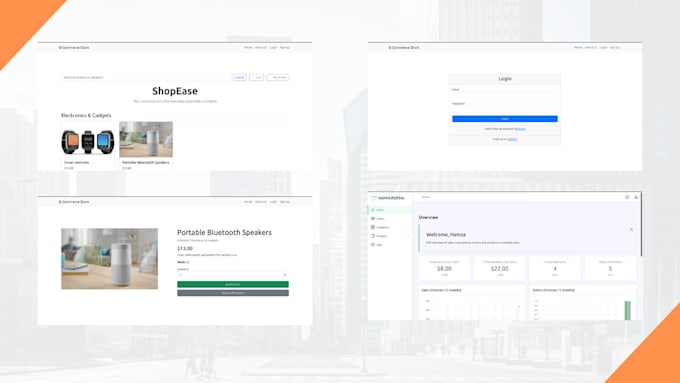Dismiss the Welcome, Hamza banner

pyautogui.click(x=631, y=229)
